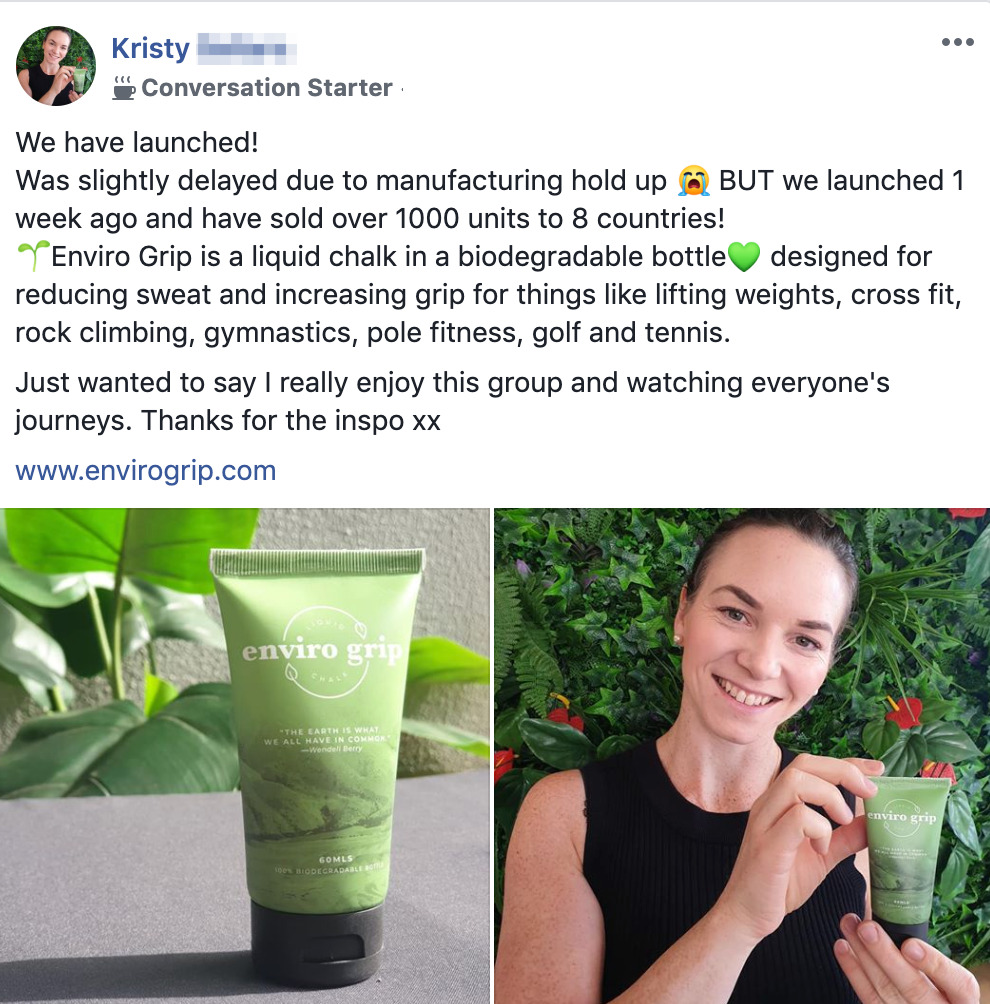The width and height of the screenshot is (990, 1004).
Task: Open the poster's round profile picture
Action: click(x=56, y=65)
